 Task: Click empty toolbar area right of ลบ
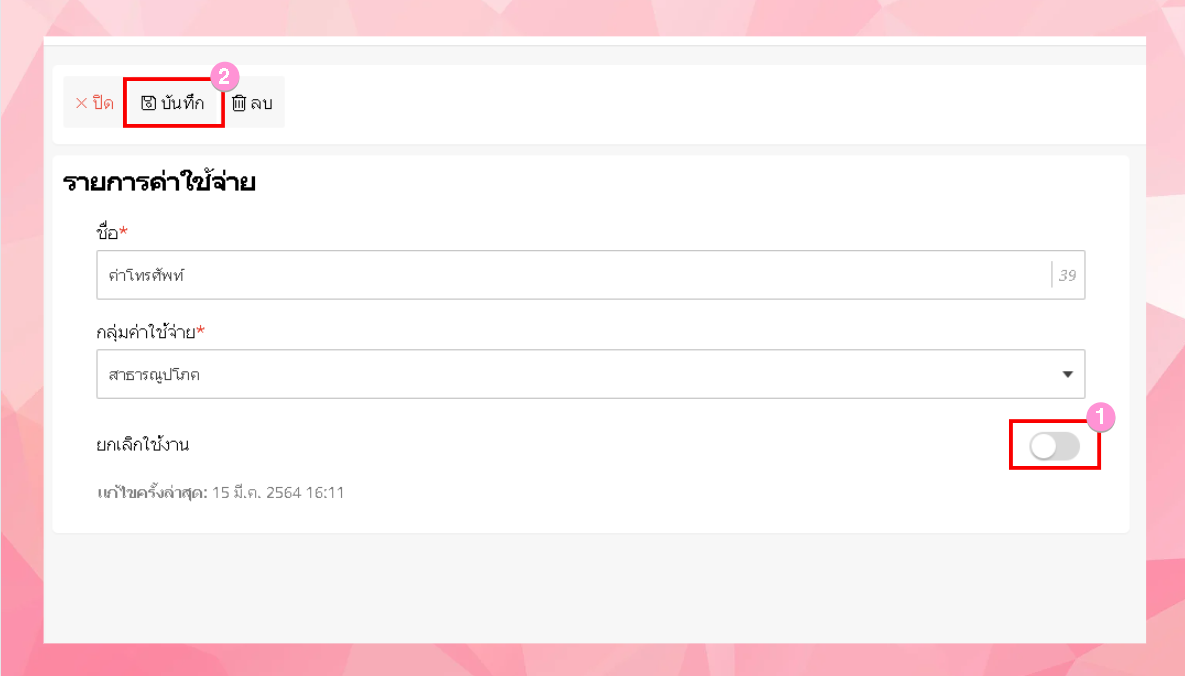coord(700,103)
